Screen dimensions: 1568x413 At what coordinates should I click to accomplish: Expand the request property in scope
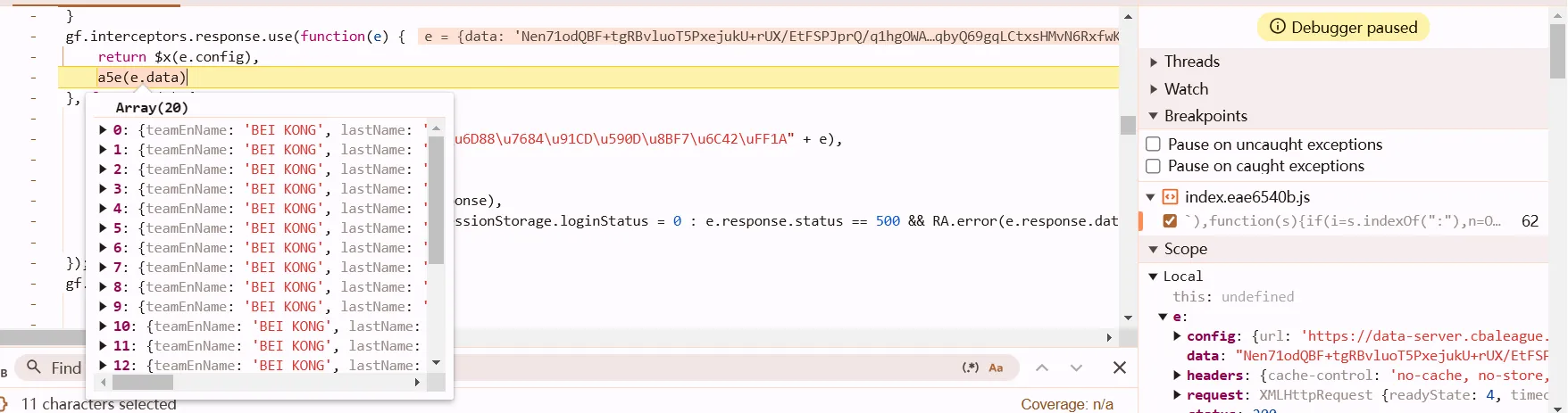point(1178,395)
